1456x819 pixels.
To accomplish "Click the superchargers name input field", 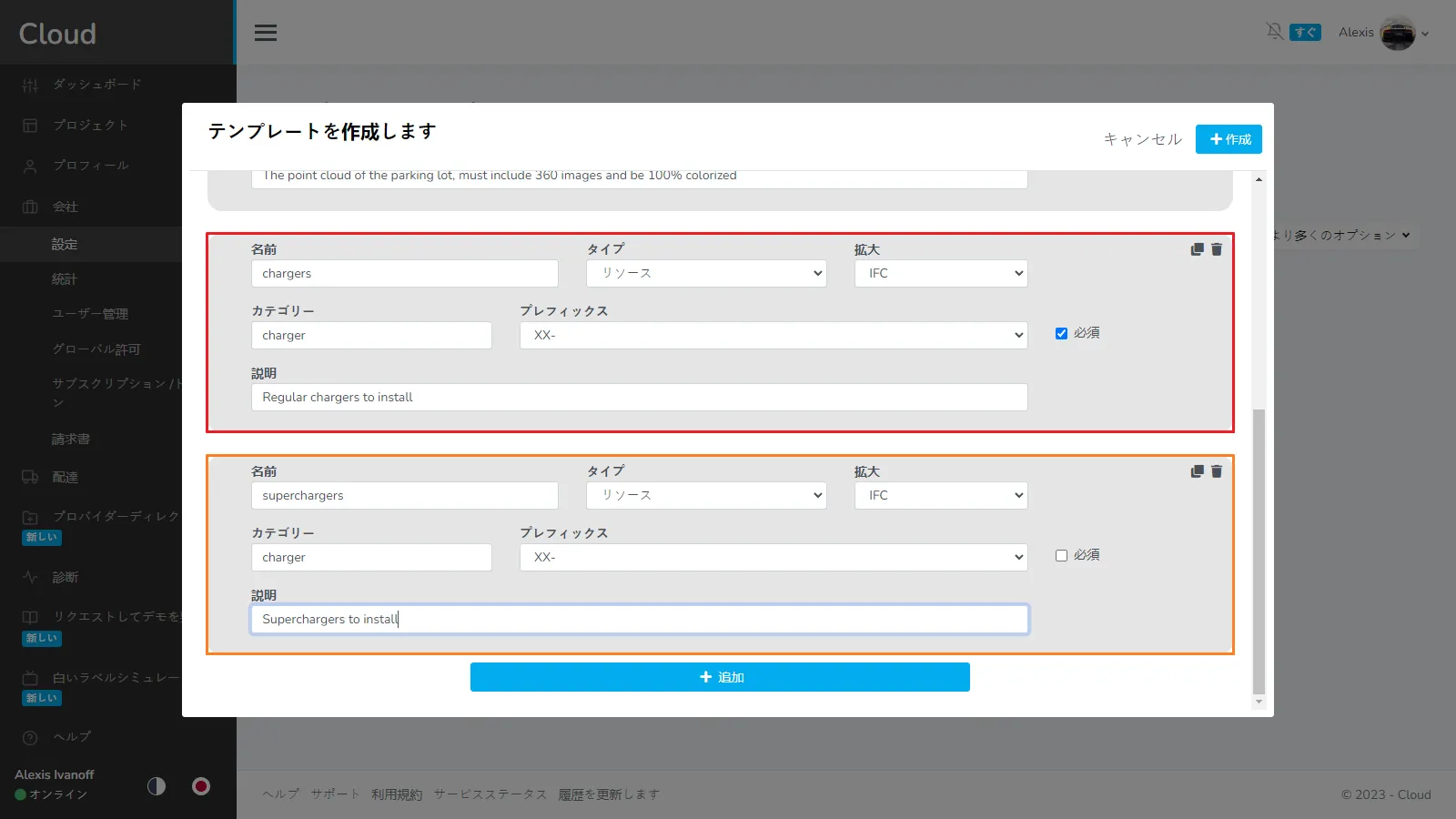I will 404,496.
